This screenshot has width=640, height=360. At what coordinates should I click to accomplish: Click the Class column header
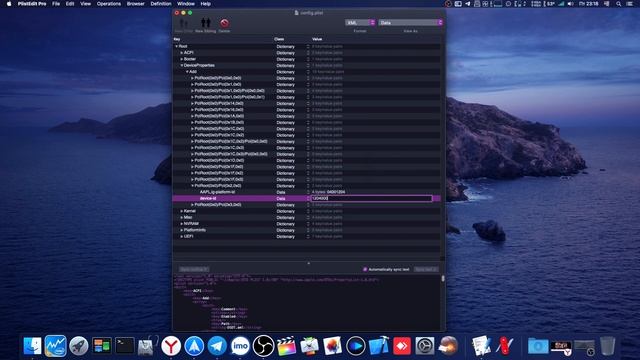[279, 39]
